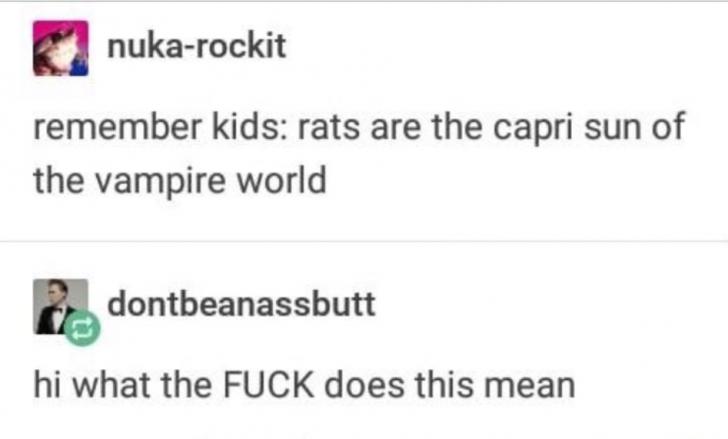
Task: Click the green reblog badge icon
Action: click(82, 329)
